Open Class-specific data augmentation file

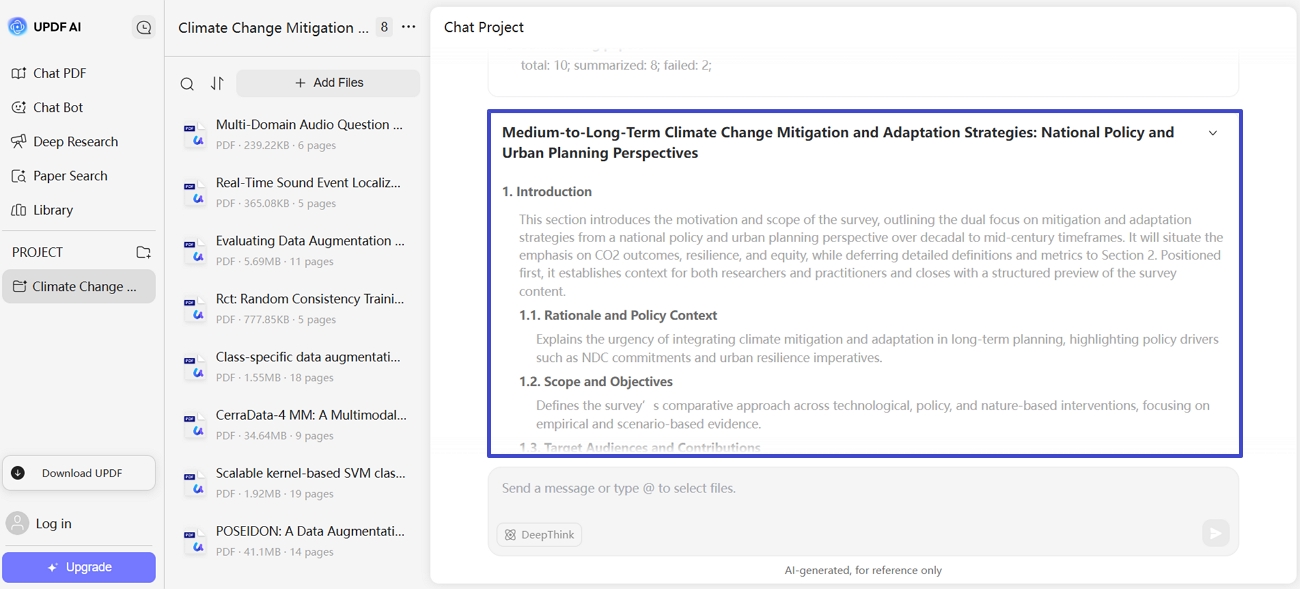(x=298, y=366)
